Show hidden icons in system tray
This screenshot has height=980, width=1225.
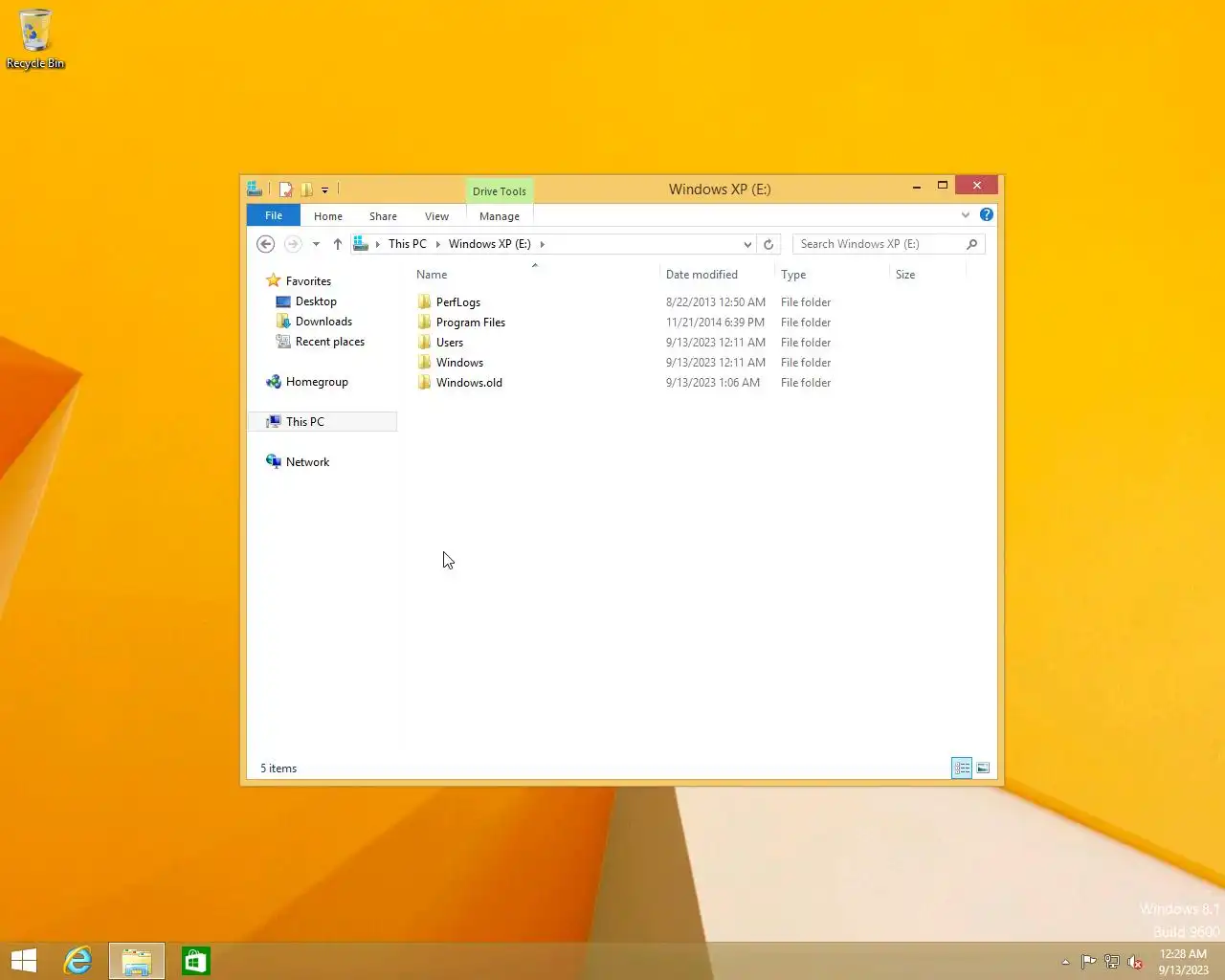pos(1065,962)
